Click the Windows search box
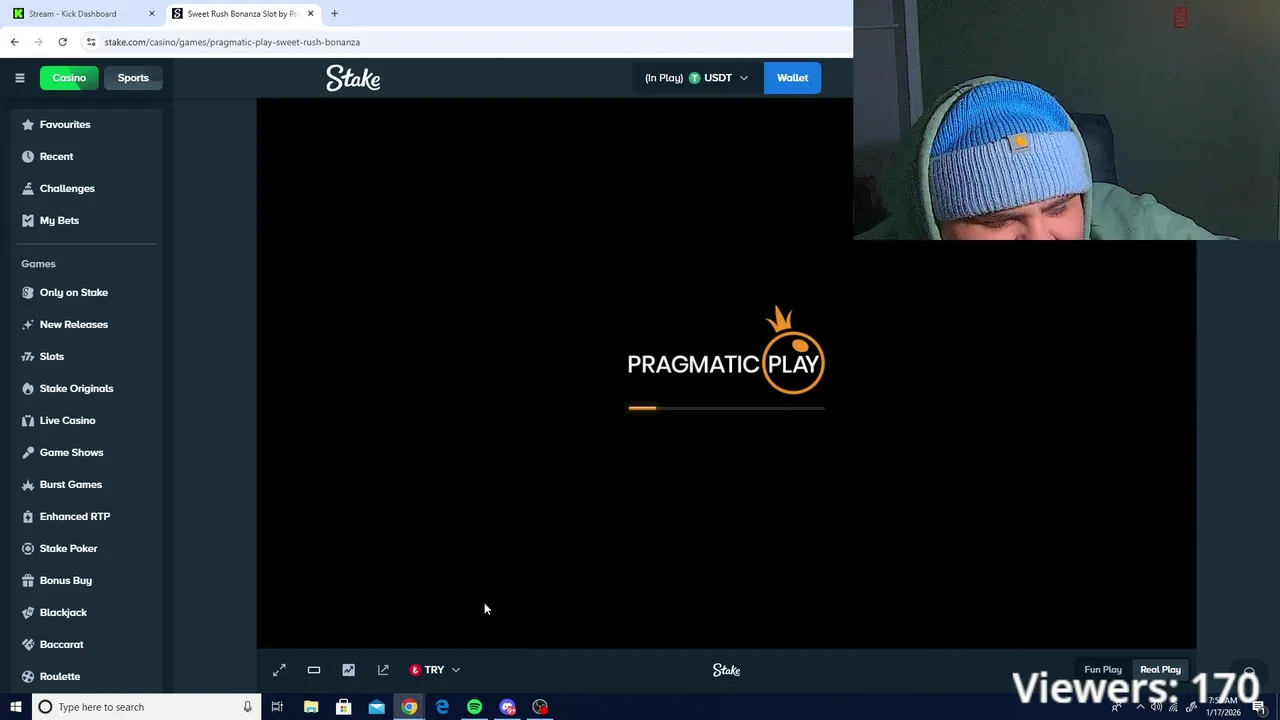This screenshot has width=1280, height=720. pos(146,707)
